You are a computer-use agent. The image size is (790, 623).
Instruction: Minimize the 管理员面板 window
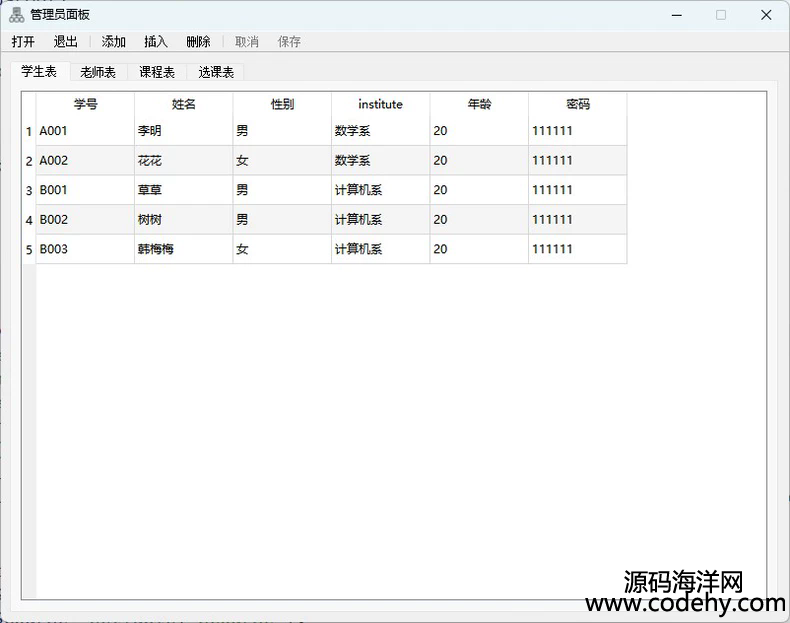[677, 15]
